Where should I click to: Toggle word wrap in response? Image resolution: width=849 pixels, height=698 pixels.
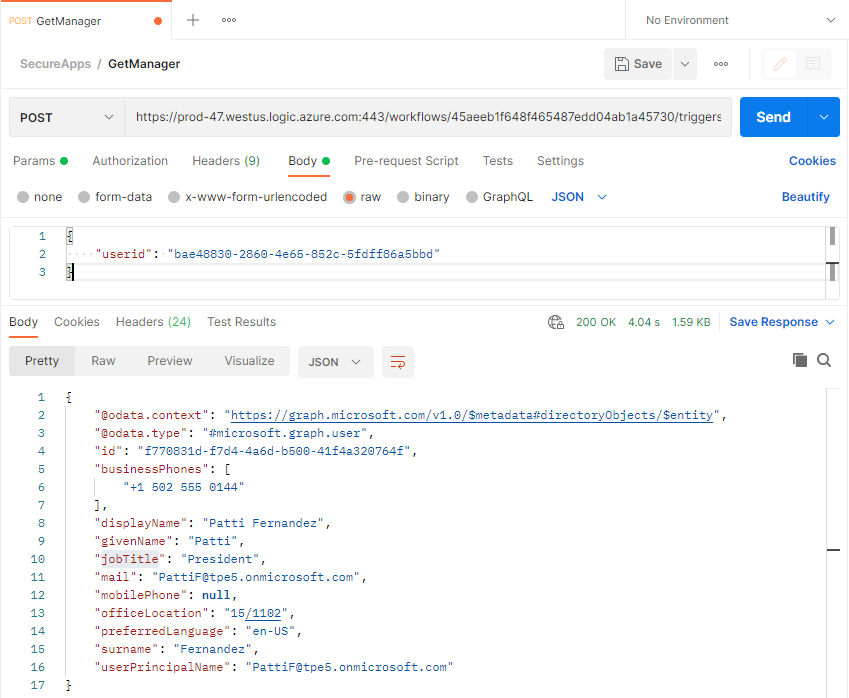[398, 361]
